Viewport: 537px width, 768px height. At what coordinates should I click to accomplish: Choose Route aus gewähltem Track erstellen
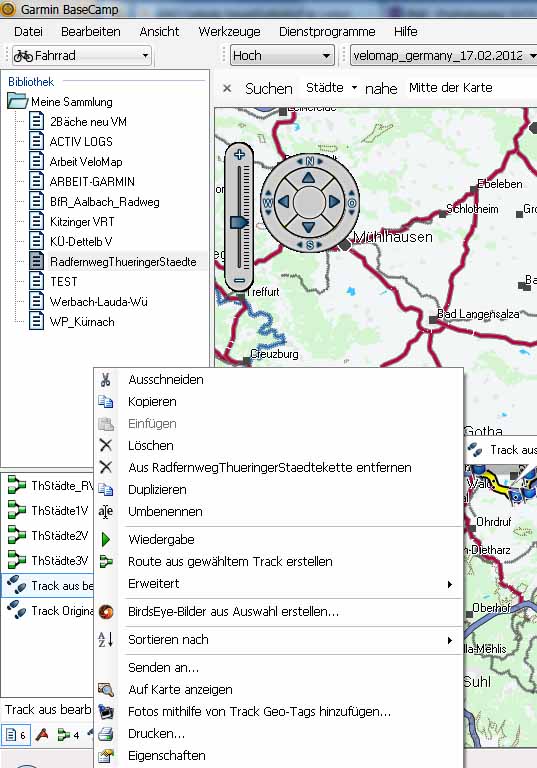tap(278, 562)
